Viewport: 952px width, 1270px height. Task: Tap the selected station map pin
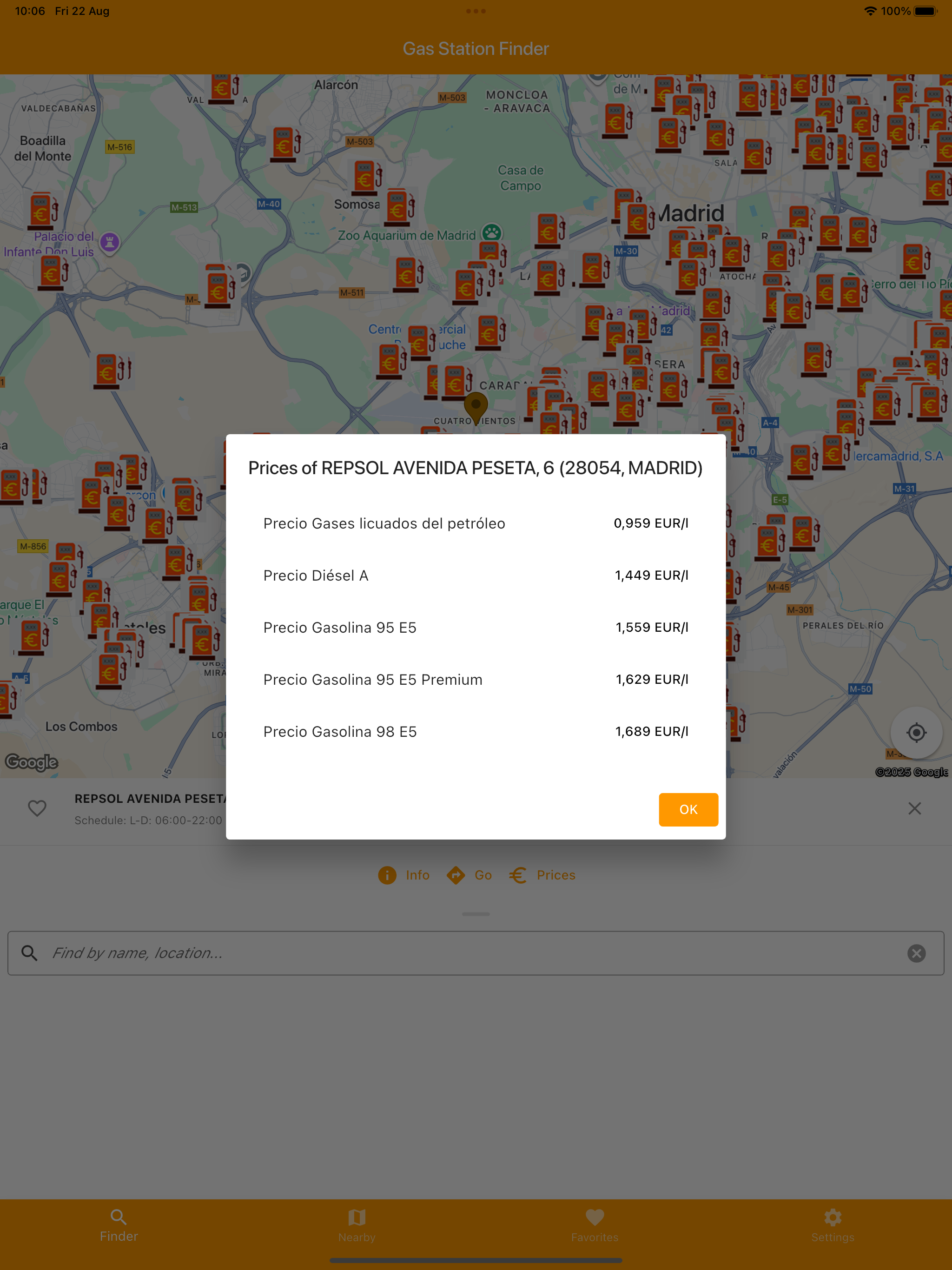pos(476,406)
